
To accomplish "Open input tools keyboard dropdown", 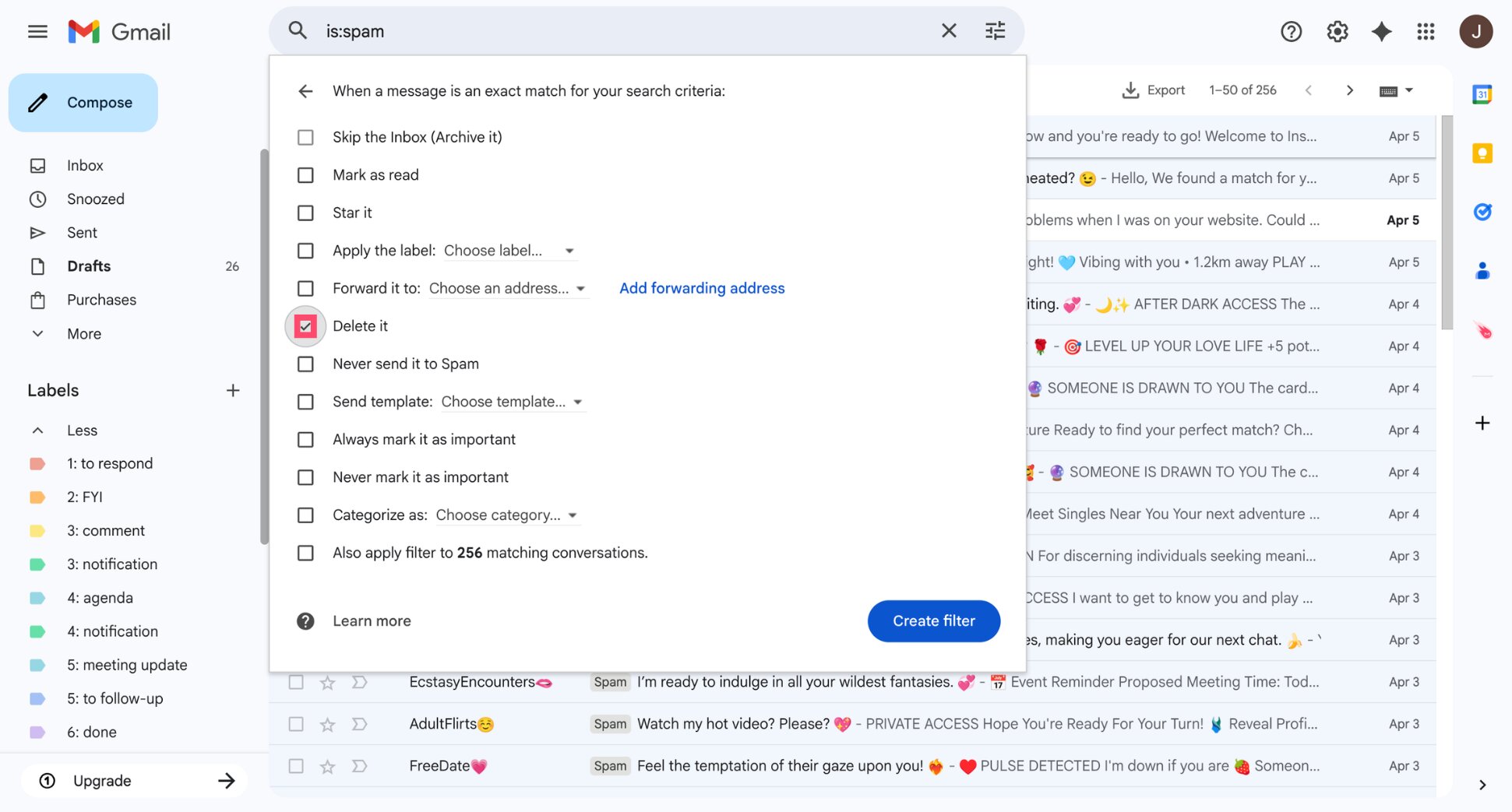I will [1396, 91].
